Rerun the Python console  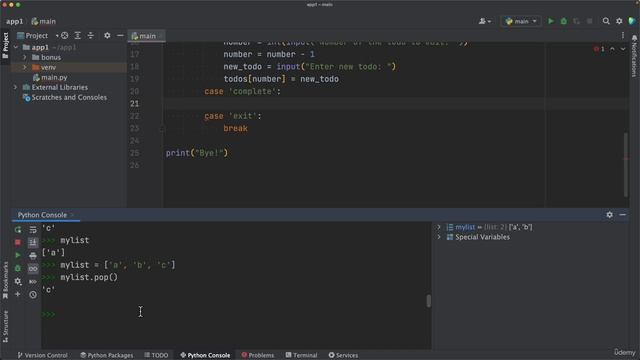tap(18, 230)
